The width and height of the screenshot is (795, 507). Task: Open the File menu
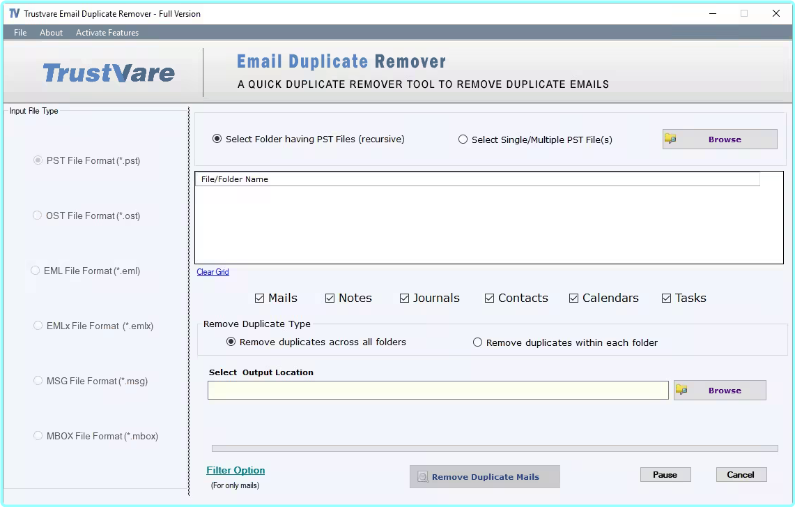[20, 32]
